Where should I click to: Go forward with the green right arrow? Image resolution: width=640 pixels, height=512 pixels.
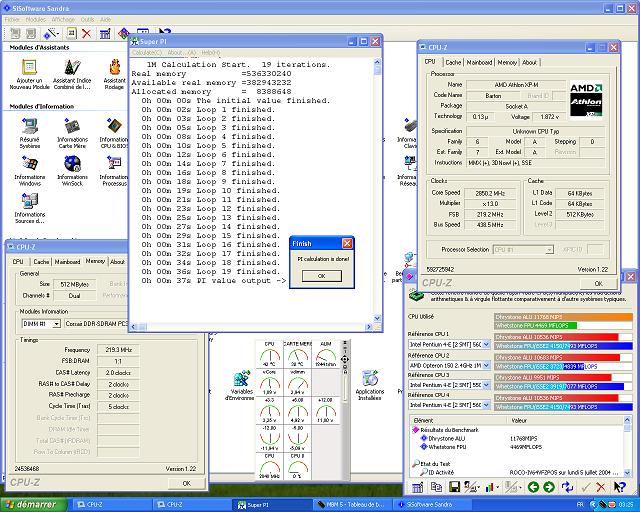coord(549,487)
